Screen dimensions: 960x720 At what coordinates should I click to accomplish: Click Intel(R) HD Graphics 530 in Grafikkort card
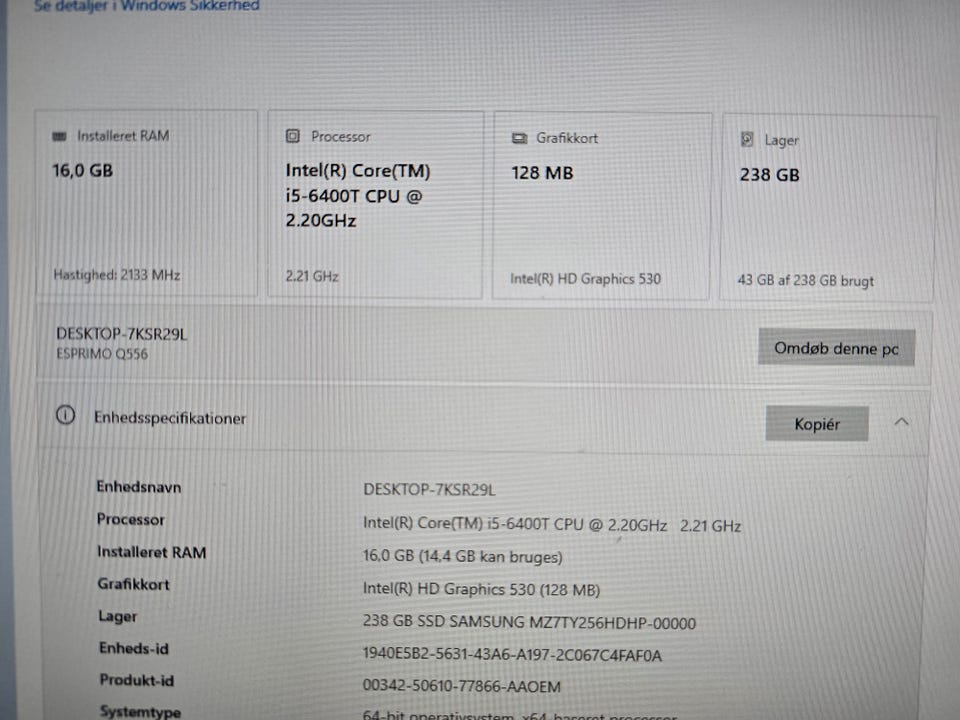585,279
